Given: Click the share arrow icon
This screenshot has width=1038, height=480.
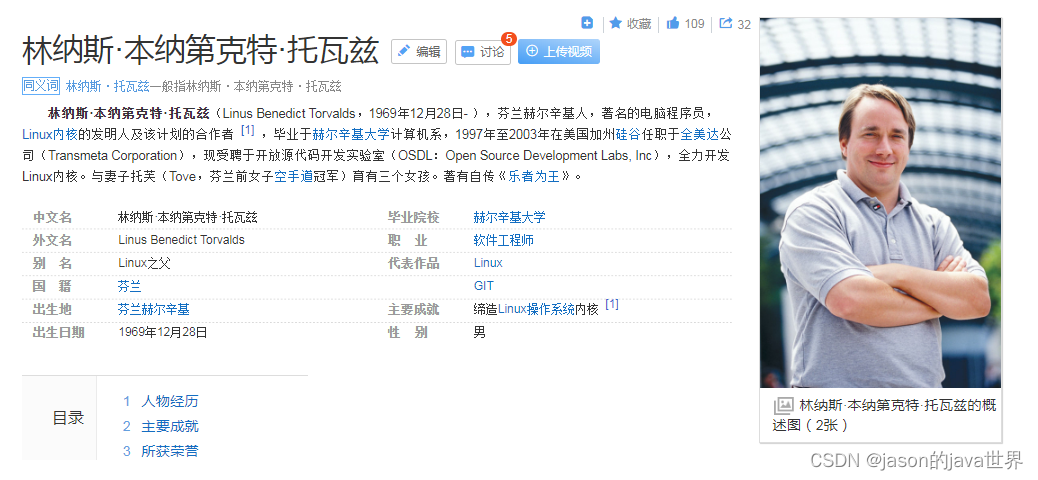Looking at the screenshot, I should (x=725, y=23).
